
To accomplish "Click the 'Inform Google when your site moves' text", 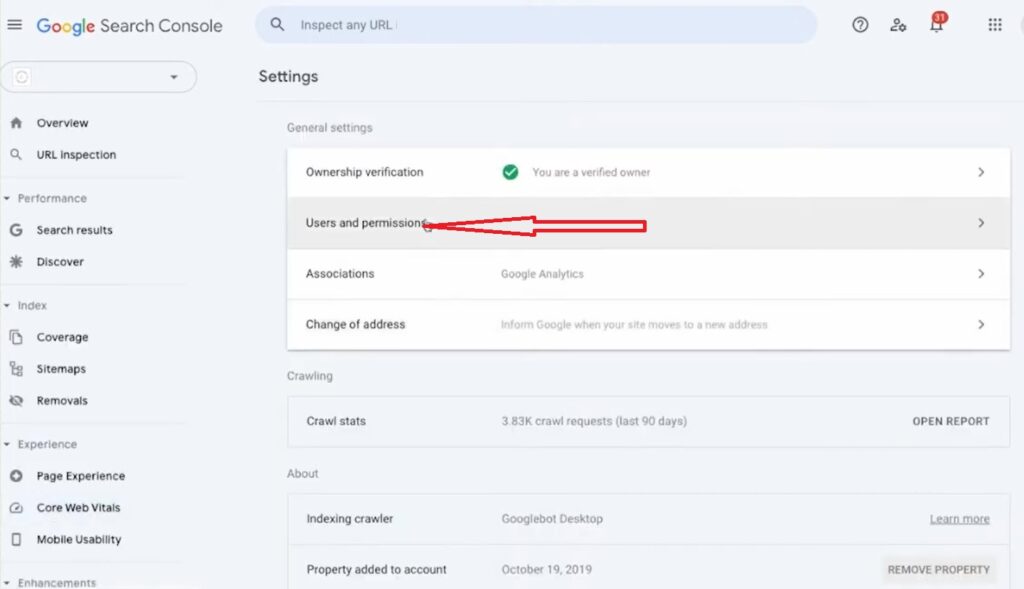I will (x=634, y=325).
